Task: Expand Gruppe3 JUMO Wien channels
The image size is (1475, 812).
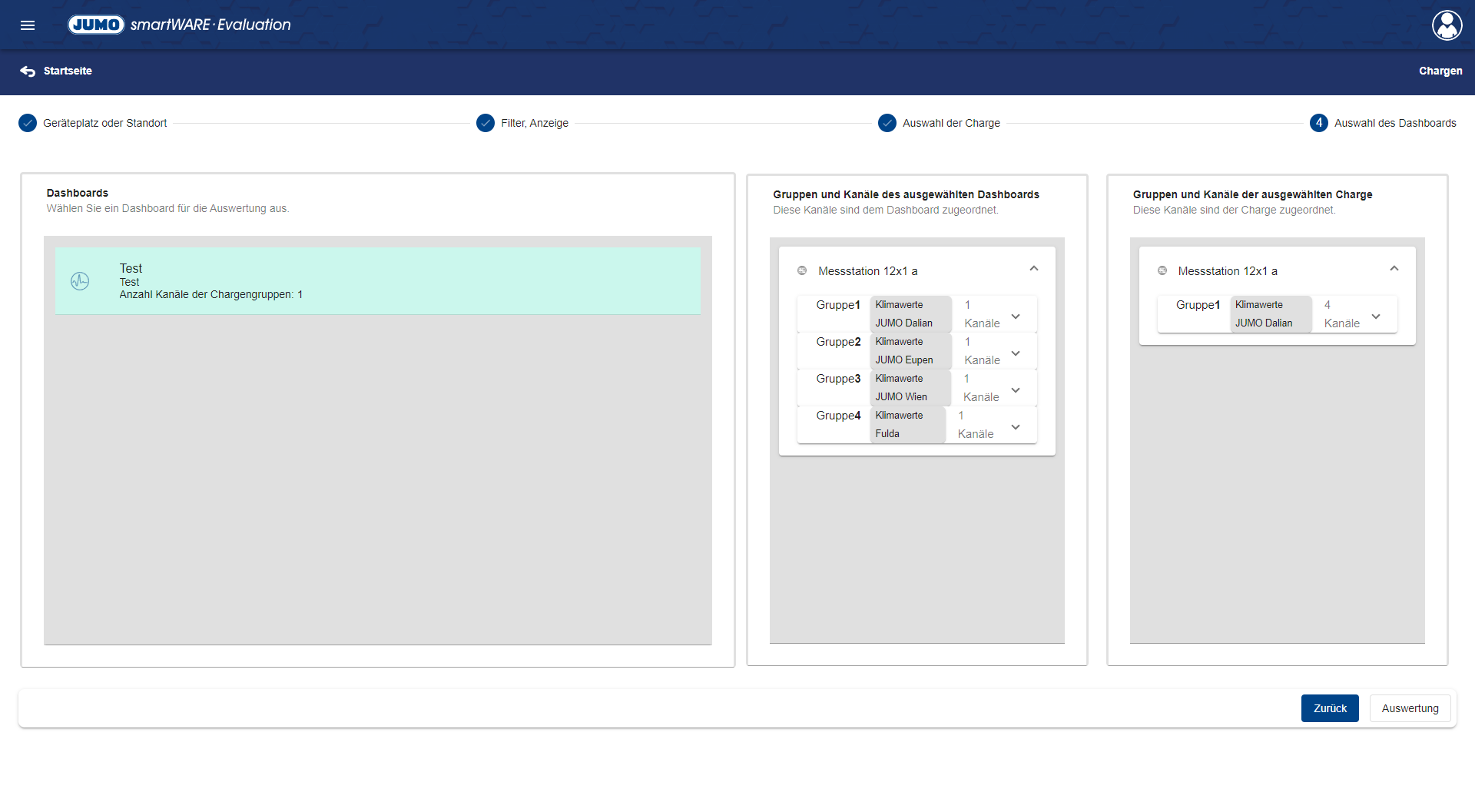Action: (1016, 390)
